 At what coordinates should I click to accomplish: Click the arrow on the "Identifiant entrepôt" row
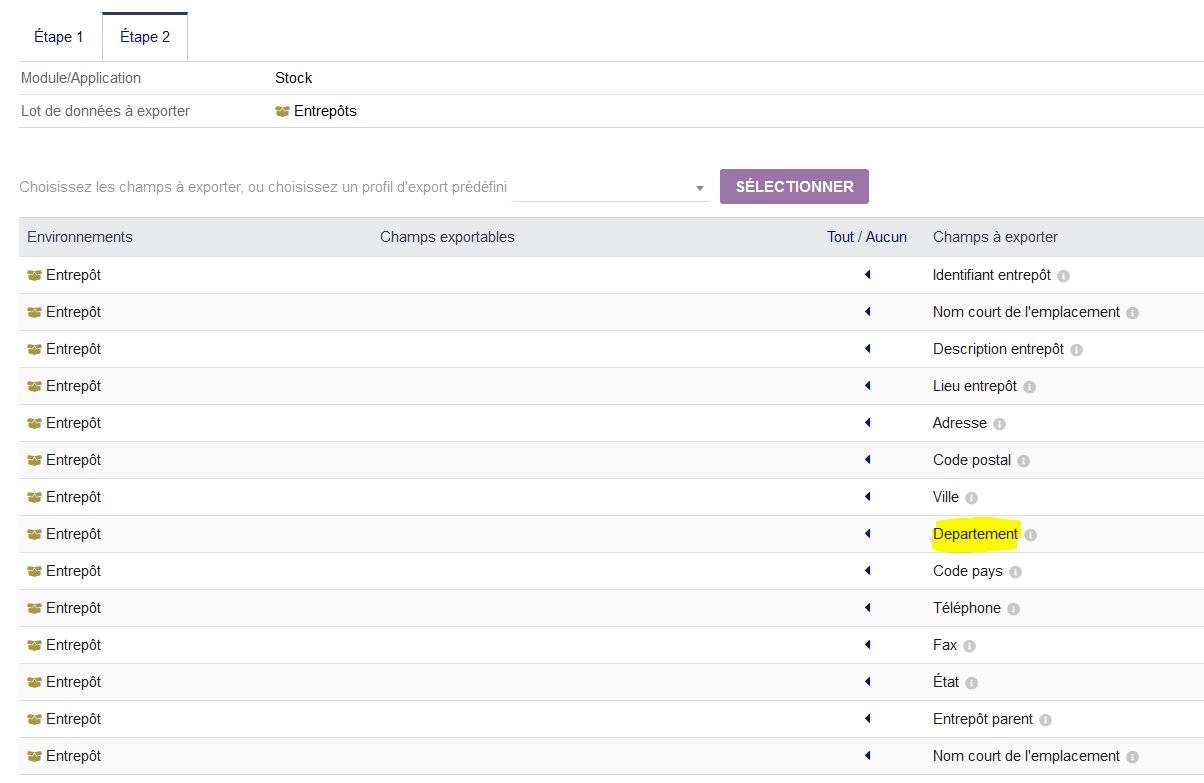(x=866, y=275)
